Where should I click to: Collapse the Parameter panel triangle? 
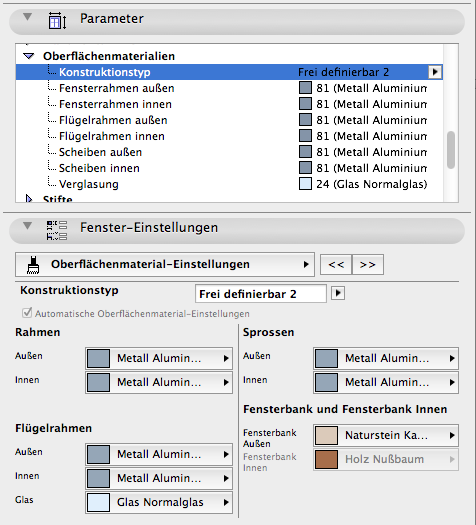tap(27, 16)
